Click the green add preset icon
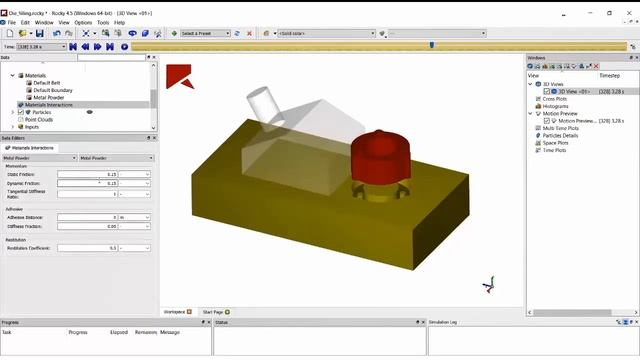The width and height of the screenshot is (640, 360). 174,33
